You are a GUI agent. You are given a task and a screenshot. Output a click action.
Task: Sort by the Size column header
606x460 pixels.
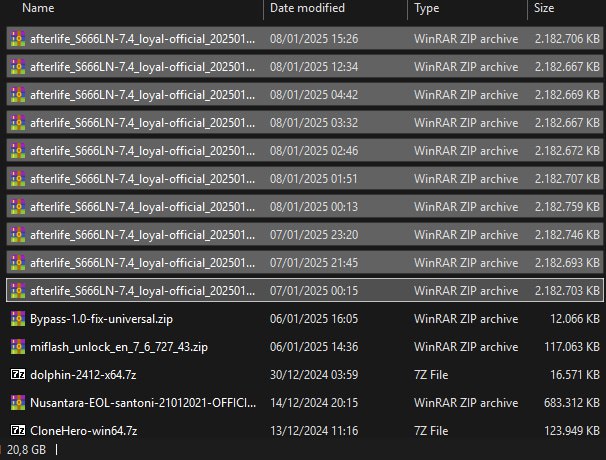point(544,8)
